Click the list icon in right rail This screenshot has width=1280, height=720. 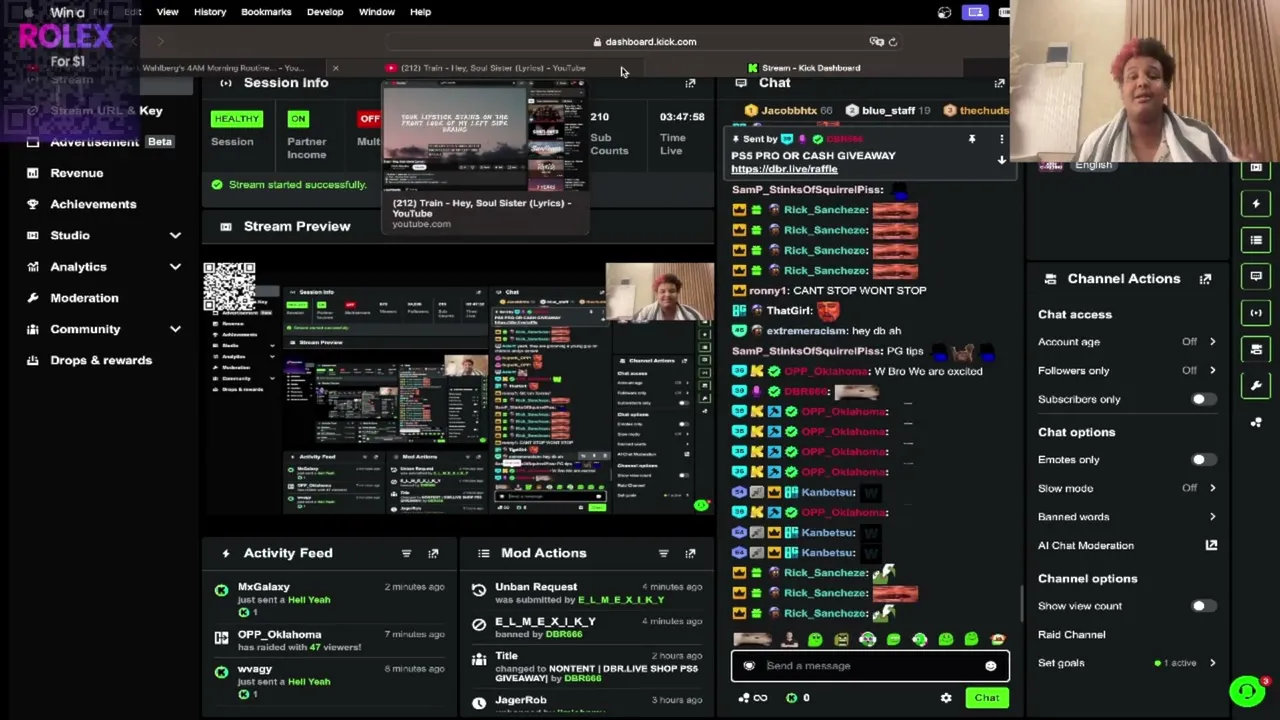coord(1256,240)
